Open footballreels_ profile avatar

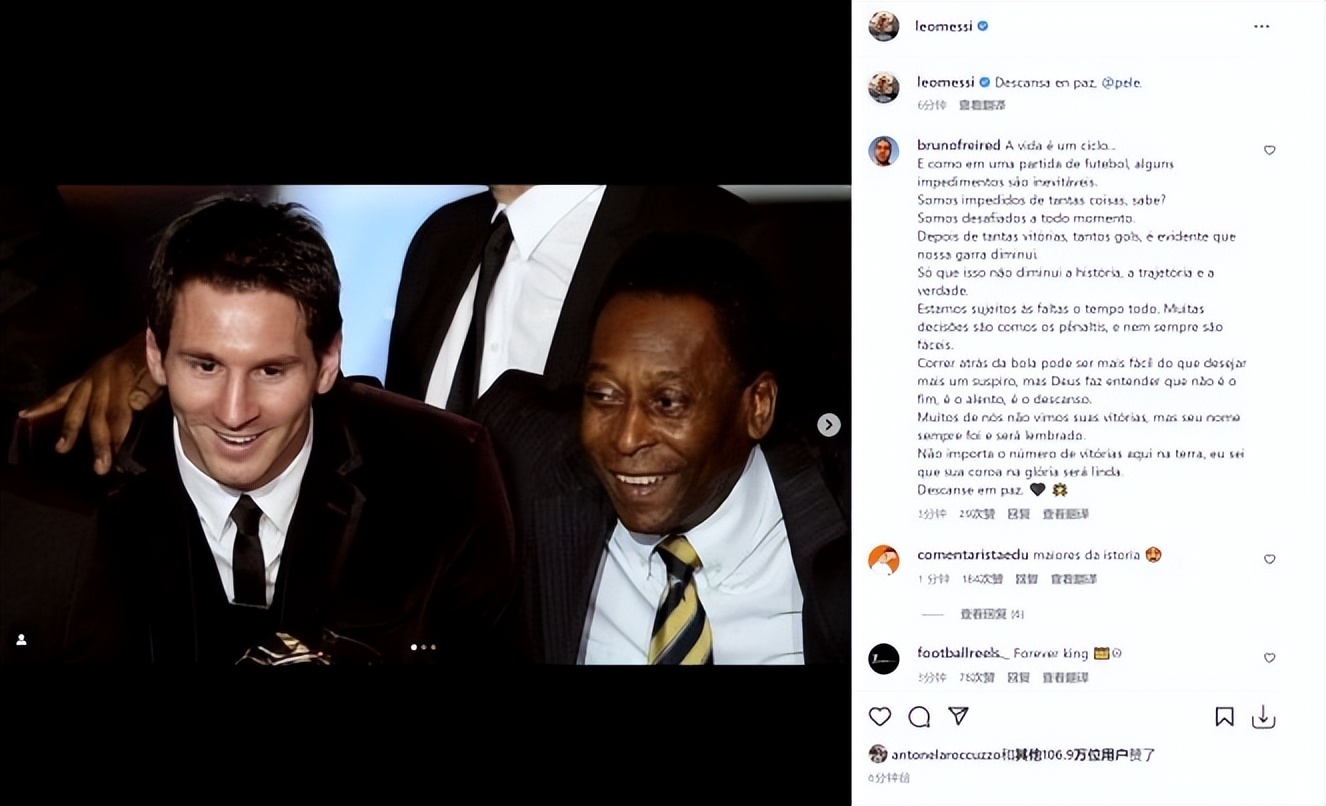[884, 659]
